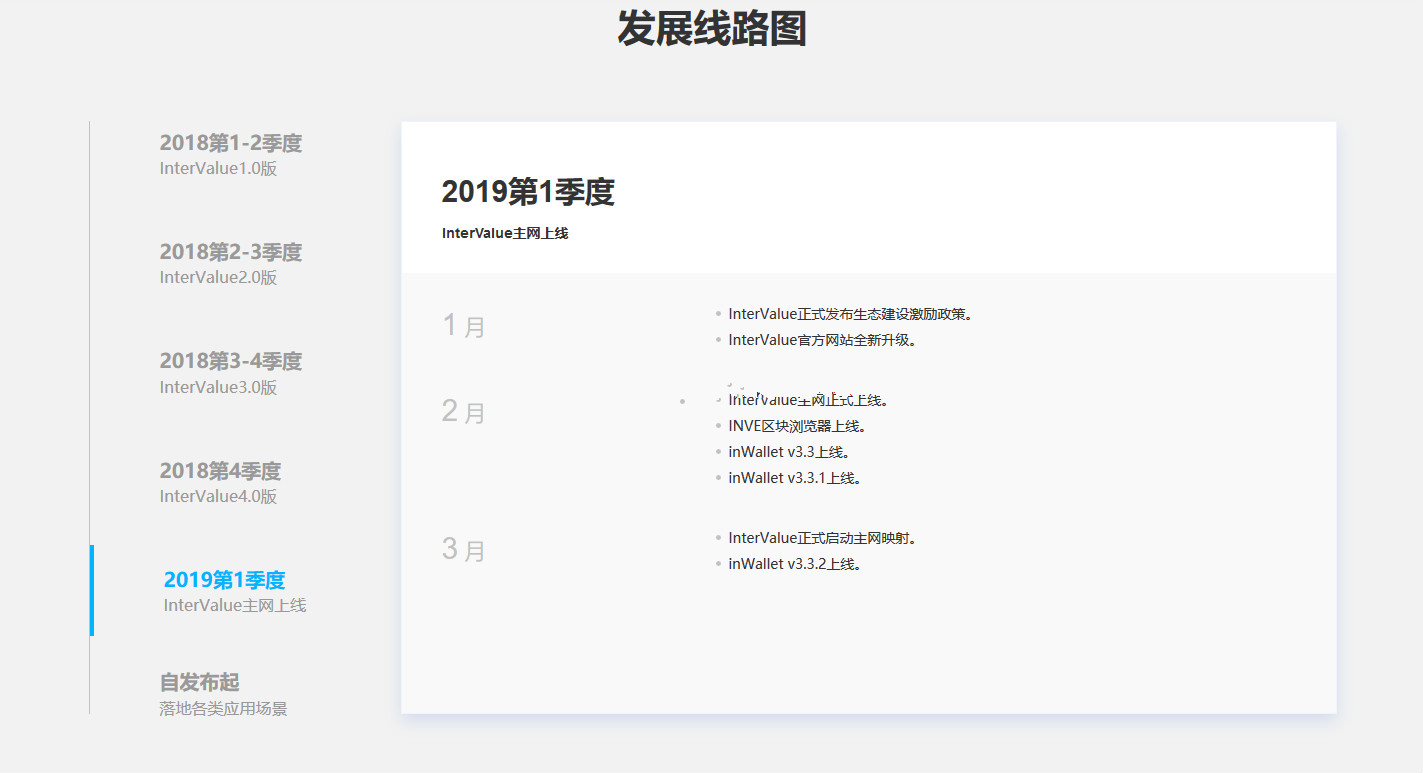Image resolution: width=1423 pixels, height=773 pixels.
Task: Click text InterValue正式发布生态建设激励政策
Action: (850, 314)
